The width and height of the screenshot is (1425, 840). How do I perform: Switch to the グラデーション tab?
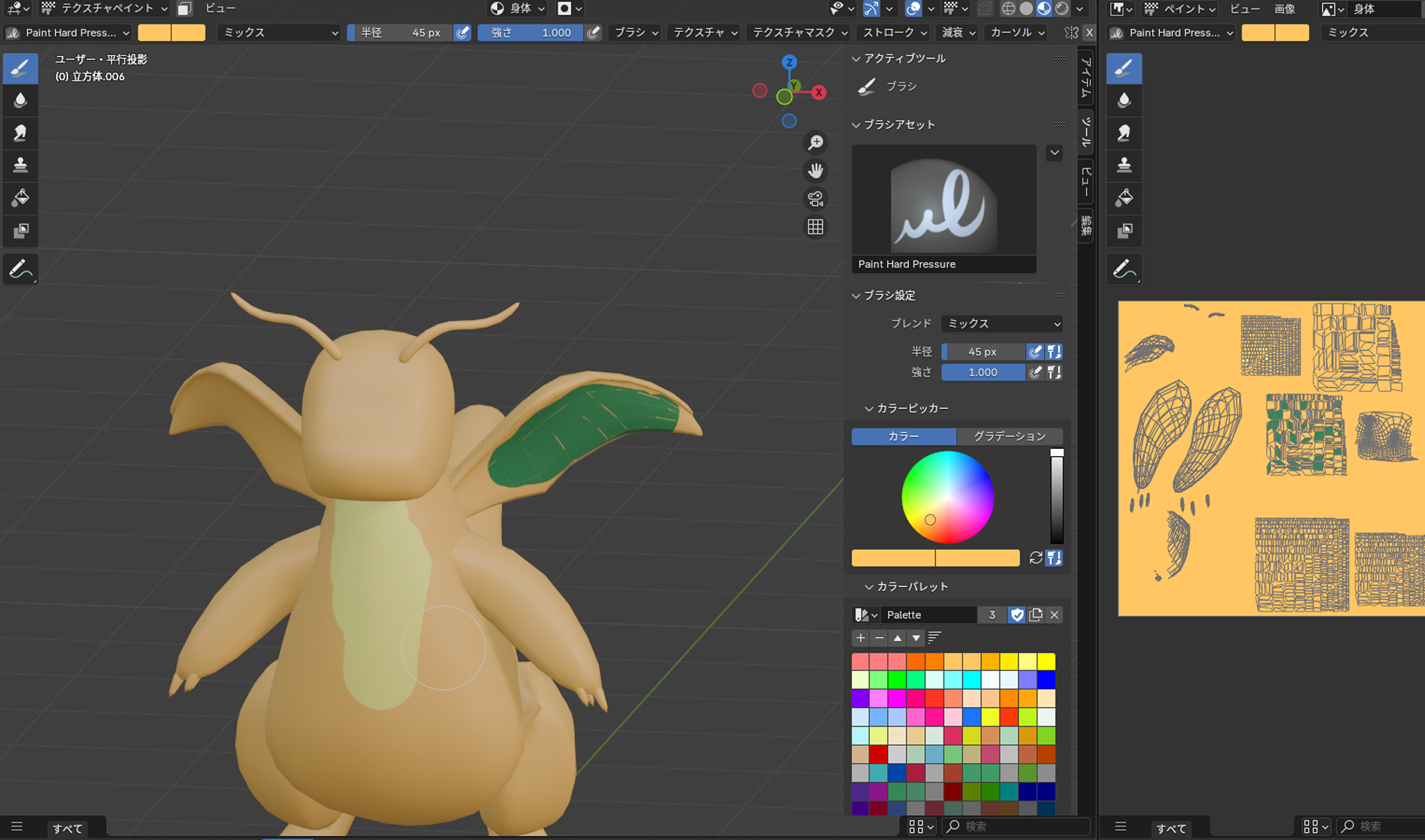pyautogui.click(x=1010, y=436)
